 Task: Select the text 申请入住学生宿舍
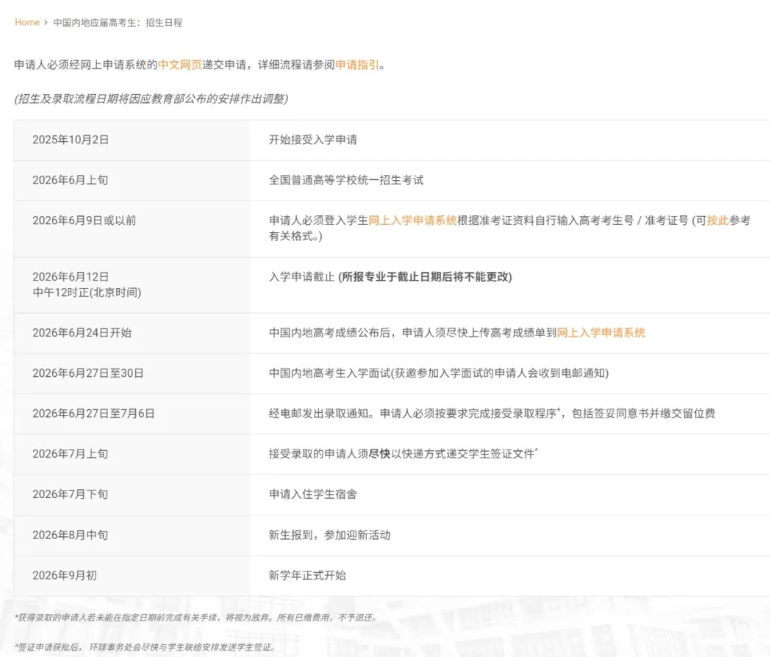pos(313,494)
